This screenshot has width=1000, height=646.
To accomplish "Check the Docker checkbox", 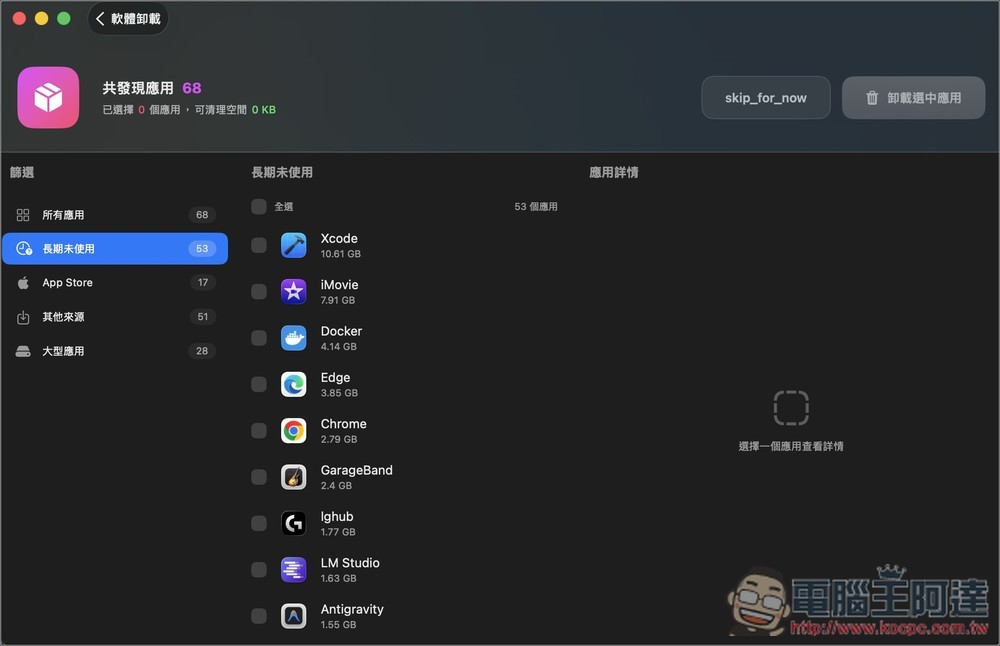I will 259,338.
